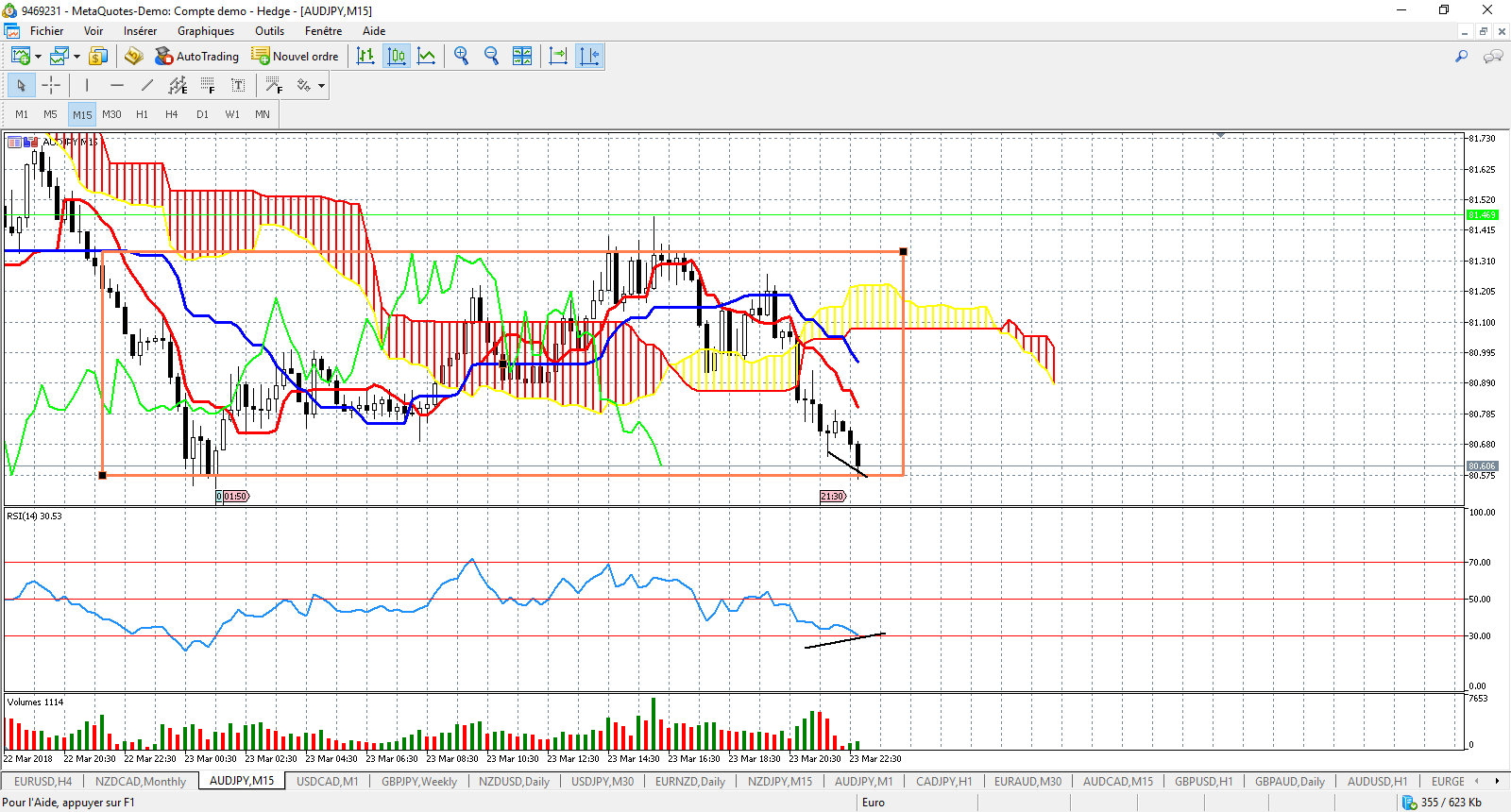This screenshot has width=1511, height=812.
Task: Select the shapes and arrows tool
Action: tap(304, 86)
